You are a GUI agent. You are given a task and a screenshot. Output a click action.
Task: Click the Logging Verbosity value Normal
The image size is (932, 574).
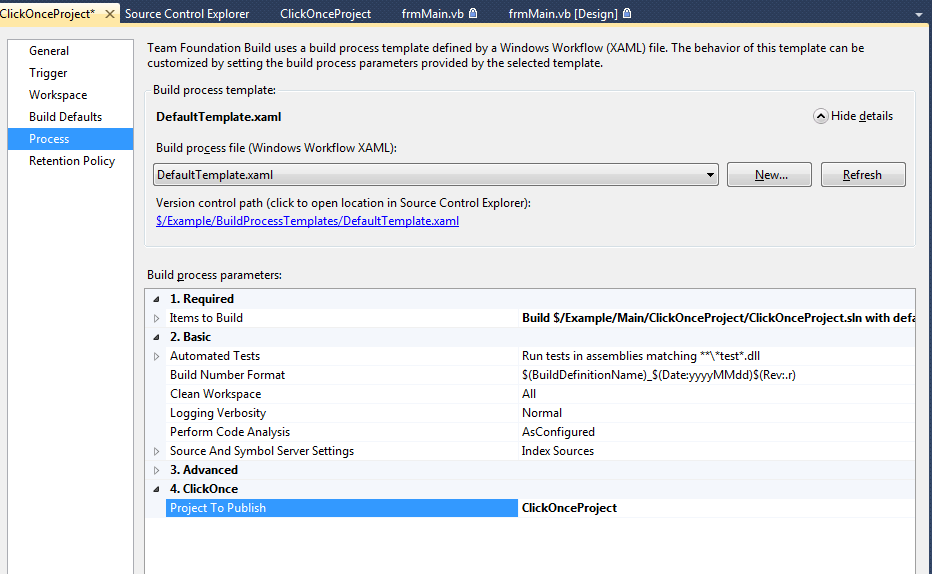coord(541,413)
